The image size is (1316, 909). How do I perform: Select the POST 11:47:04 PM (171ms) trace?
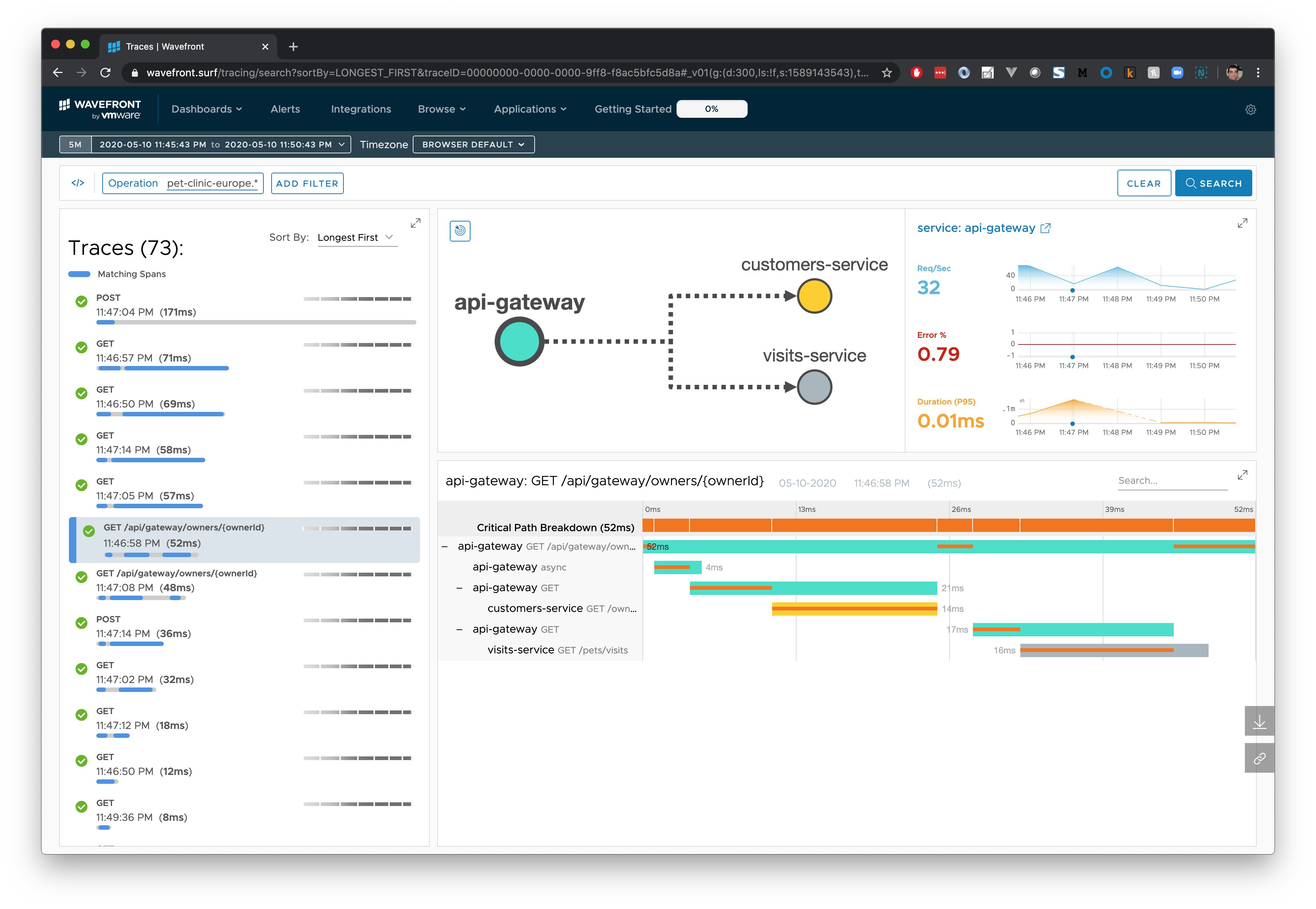(245, 311)
